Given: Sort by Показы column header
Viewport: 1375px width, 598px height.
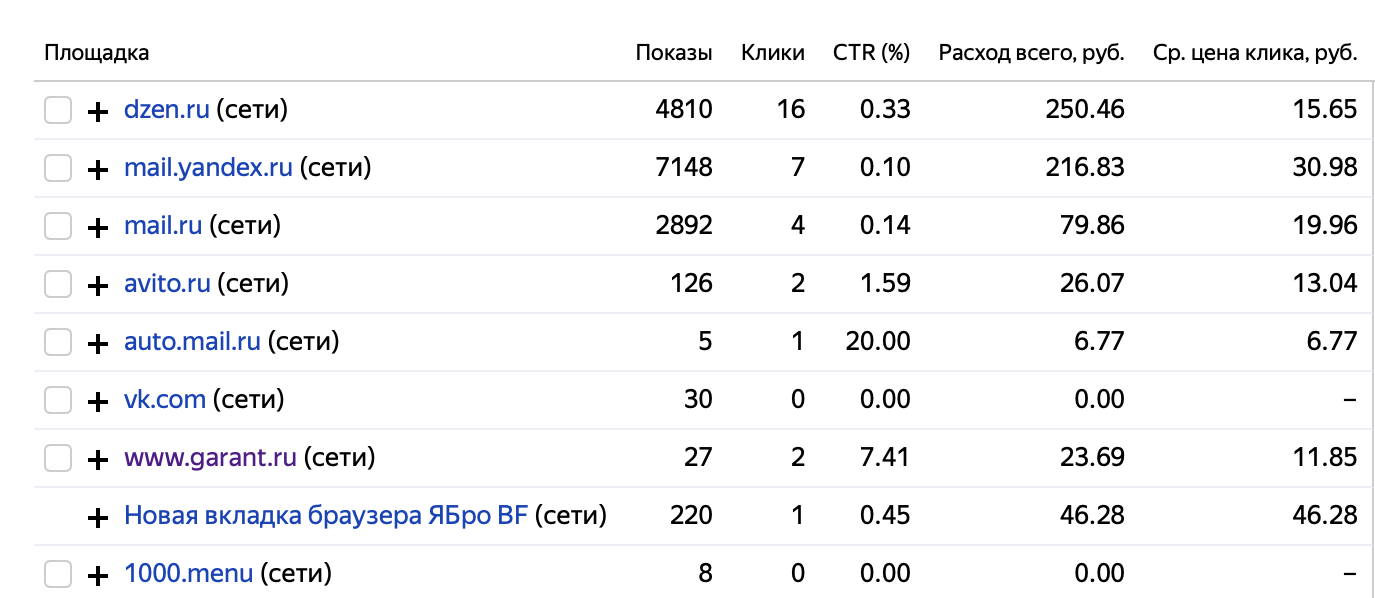Looking at the screenshot, I should (x=674, y=53).
